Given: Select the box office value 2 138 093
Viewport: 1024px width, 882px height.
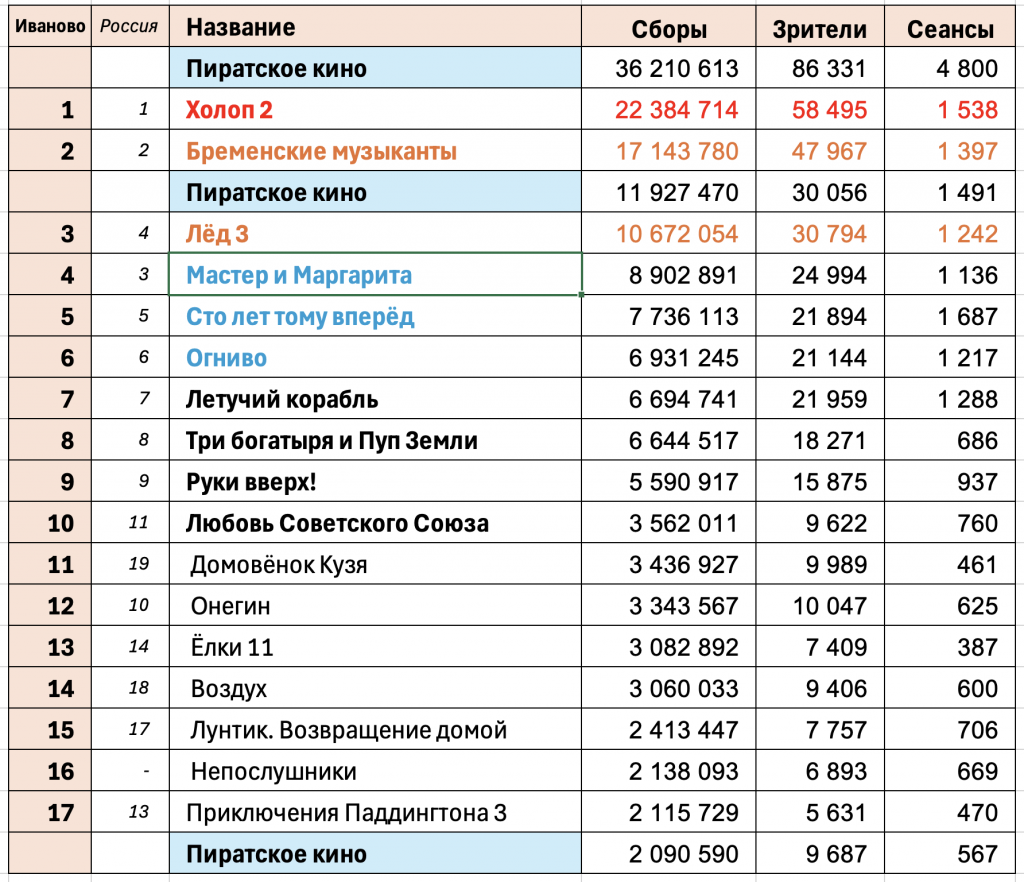Looking at the screenshot, I should coord(683,771).
